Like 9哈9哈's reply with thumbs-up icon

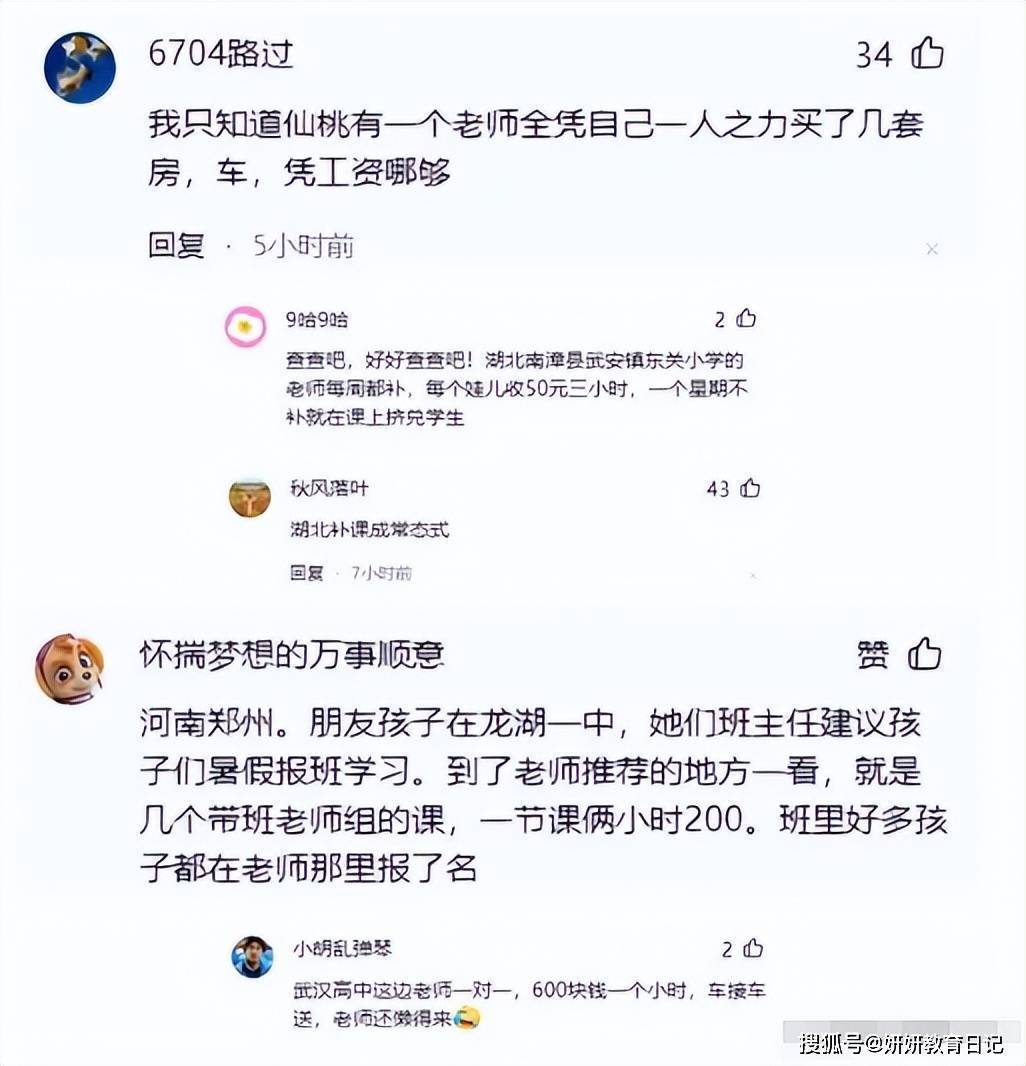pos(747,318)
